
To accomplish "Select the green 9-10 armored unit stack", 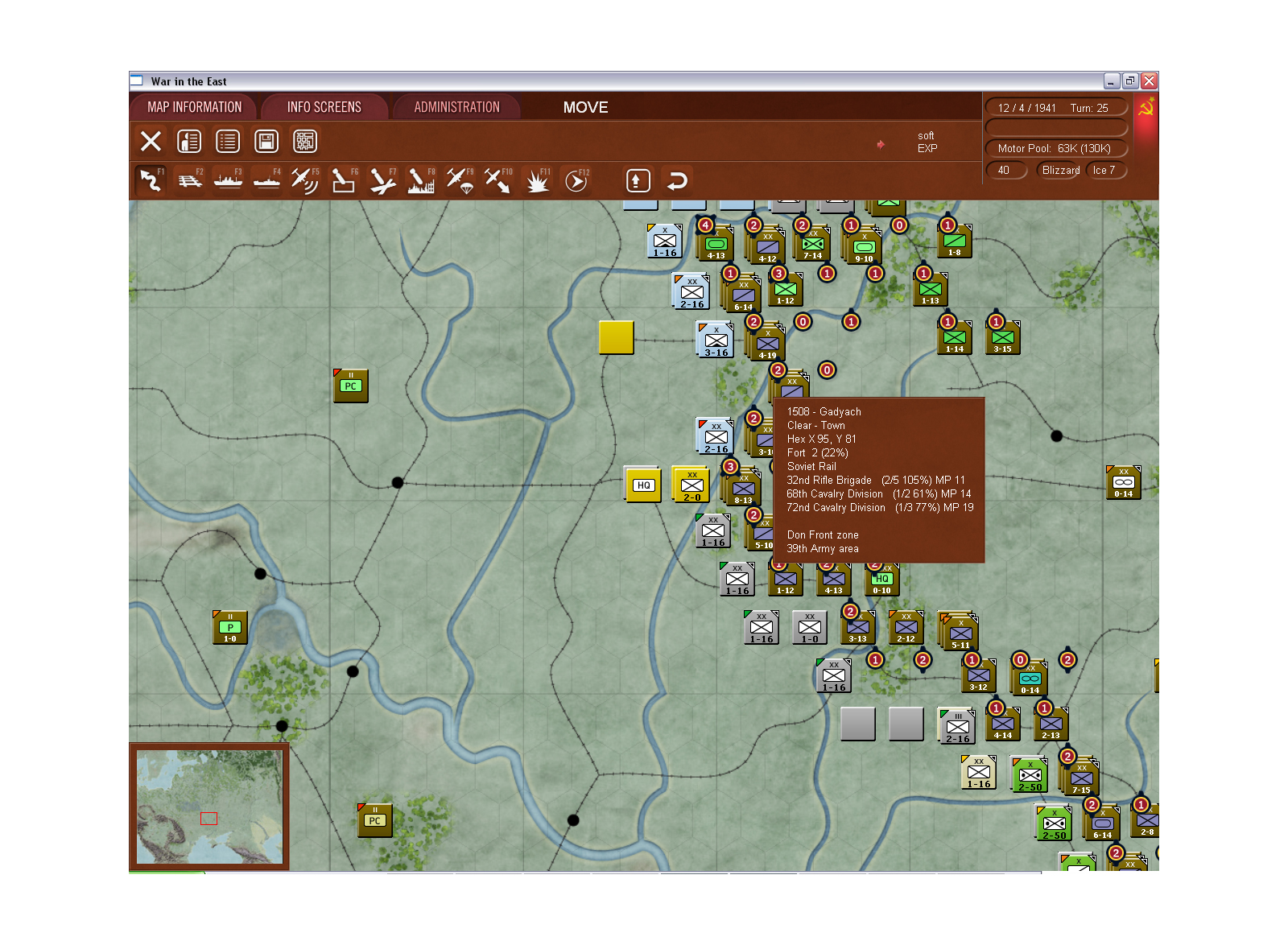I will coord(863,246).
